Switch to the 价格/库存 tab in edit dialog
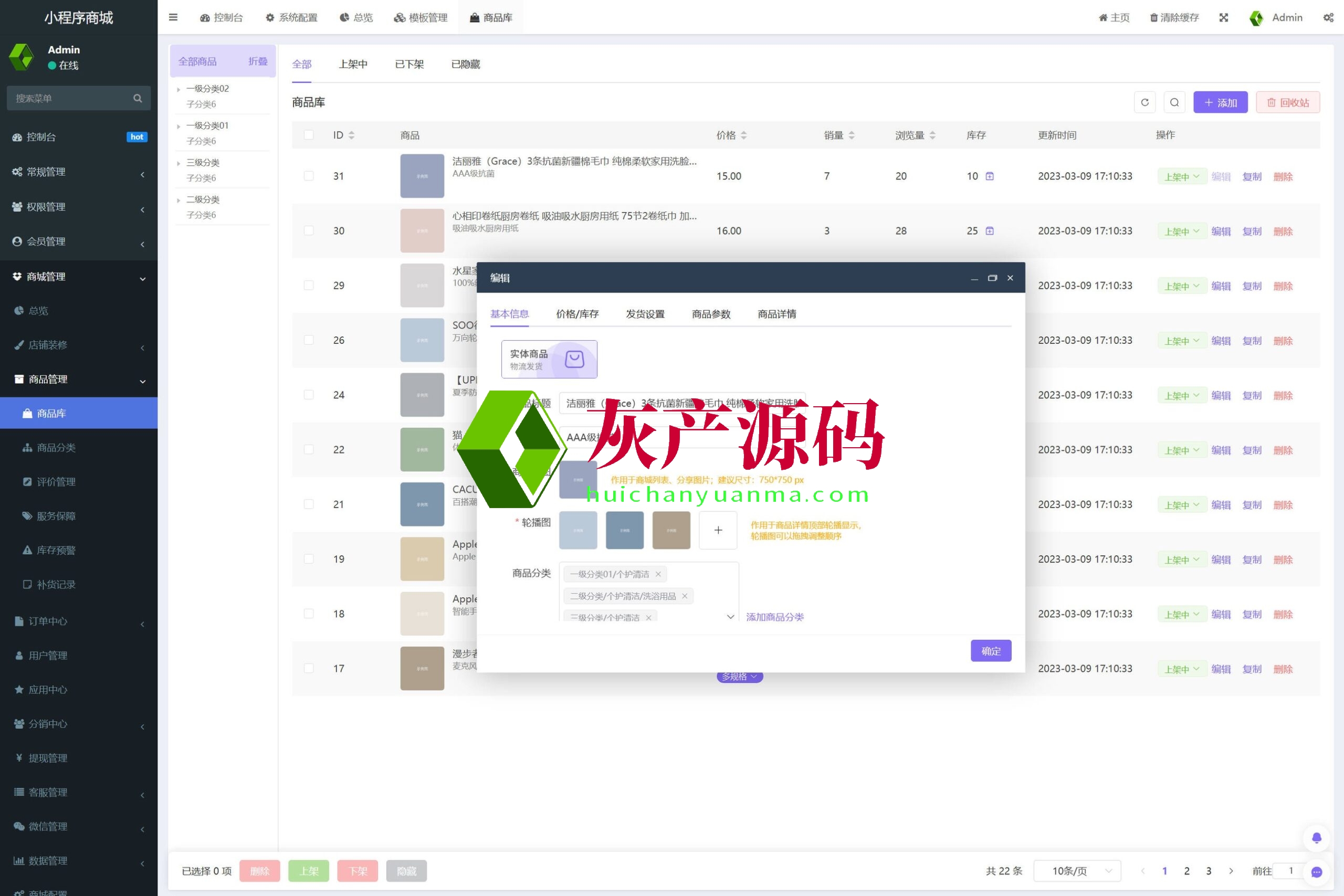This screenshot has height=896, width=1344. coord(577,314)
